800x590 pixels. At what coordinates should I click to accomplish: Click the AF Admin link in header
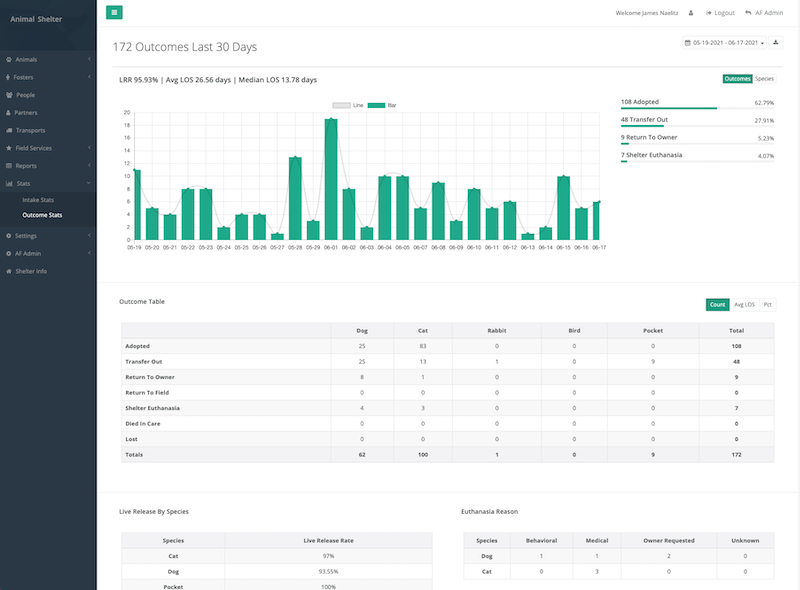[x=764, y=13]
